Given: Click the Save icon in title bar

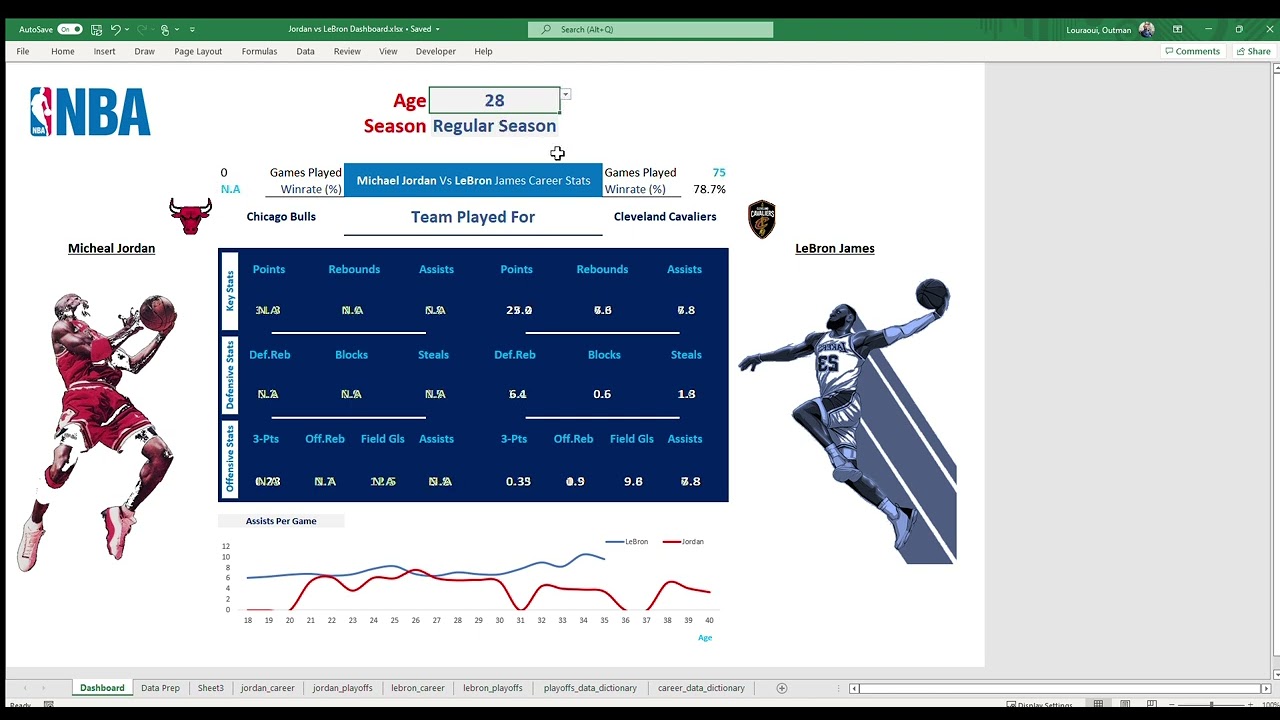Looking at the screenshot, I should point(96,29).
